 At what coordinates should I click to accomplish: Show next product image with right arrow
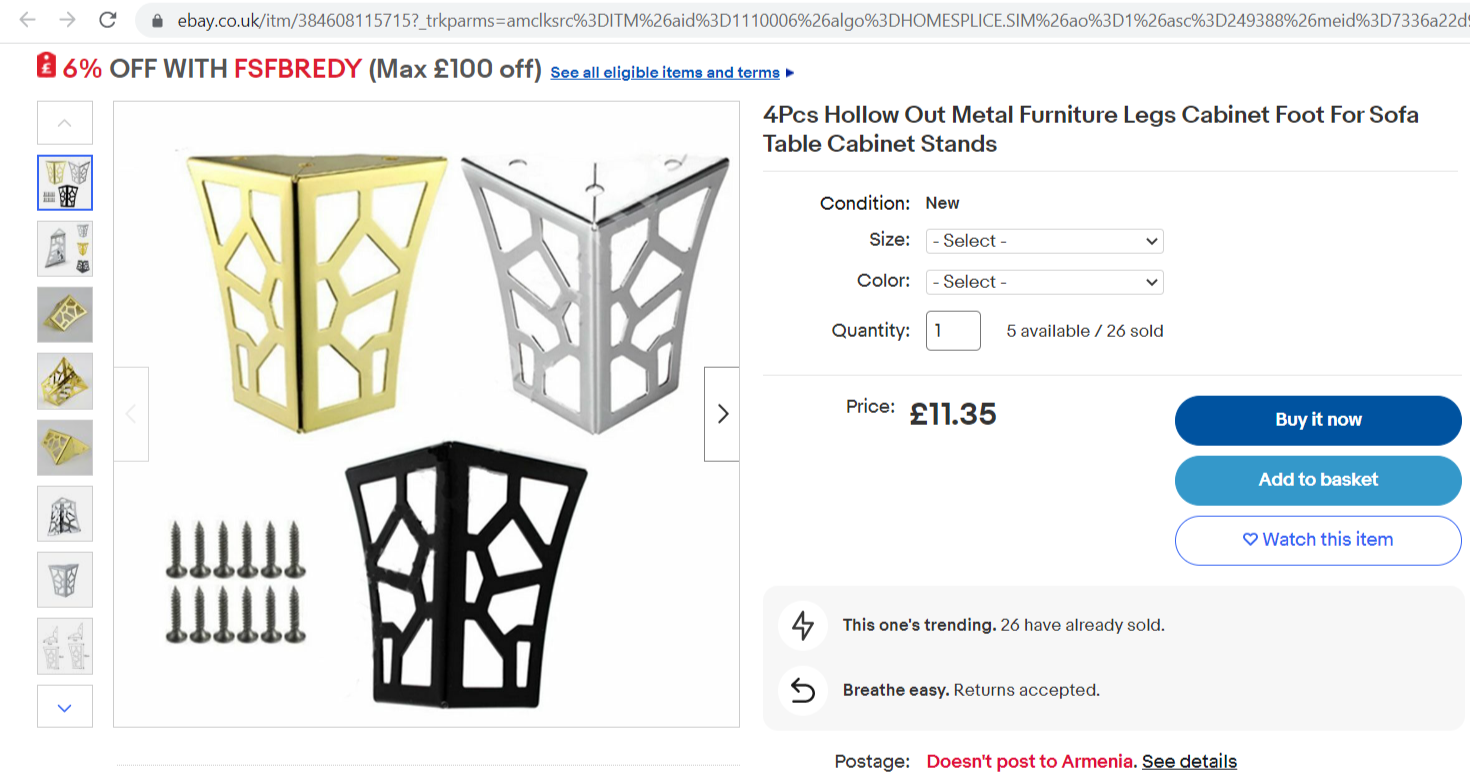point(722,414)
